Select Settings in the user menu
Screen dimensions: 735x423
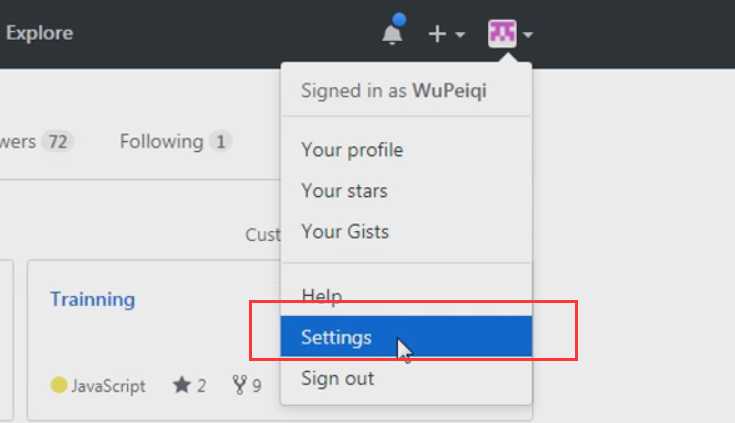[x=406, y=337]
